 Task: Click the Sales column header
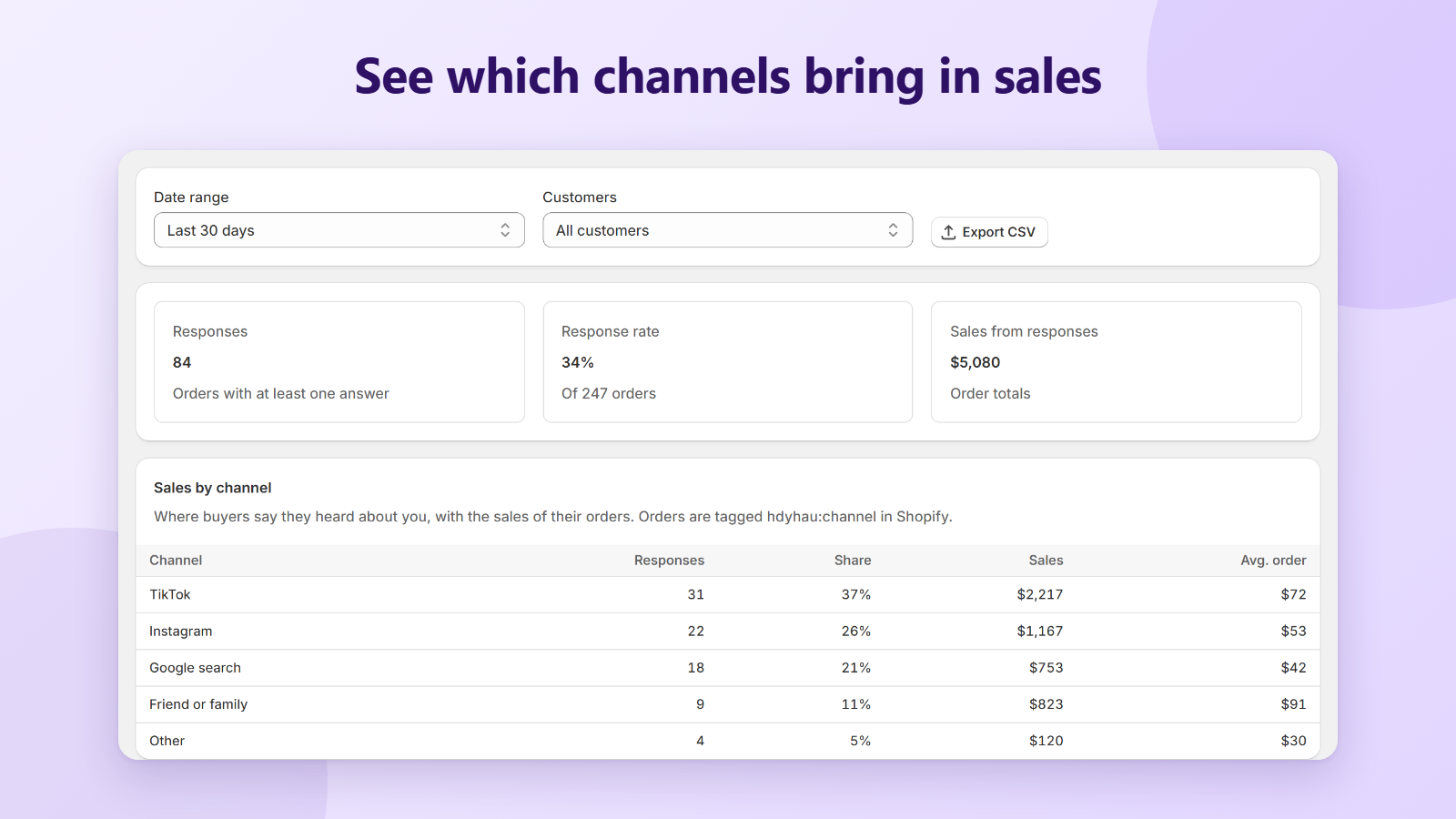[x=1046, y=561]
